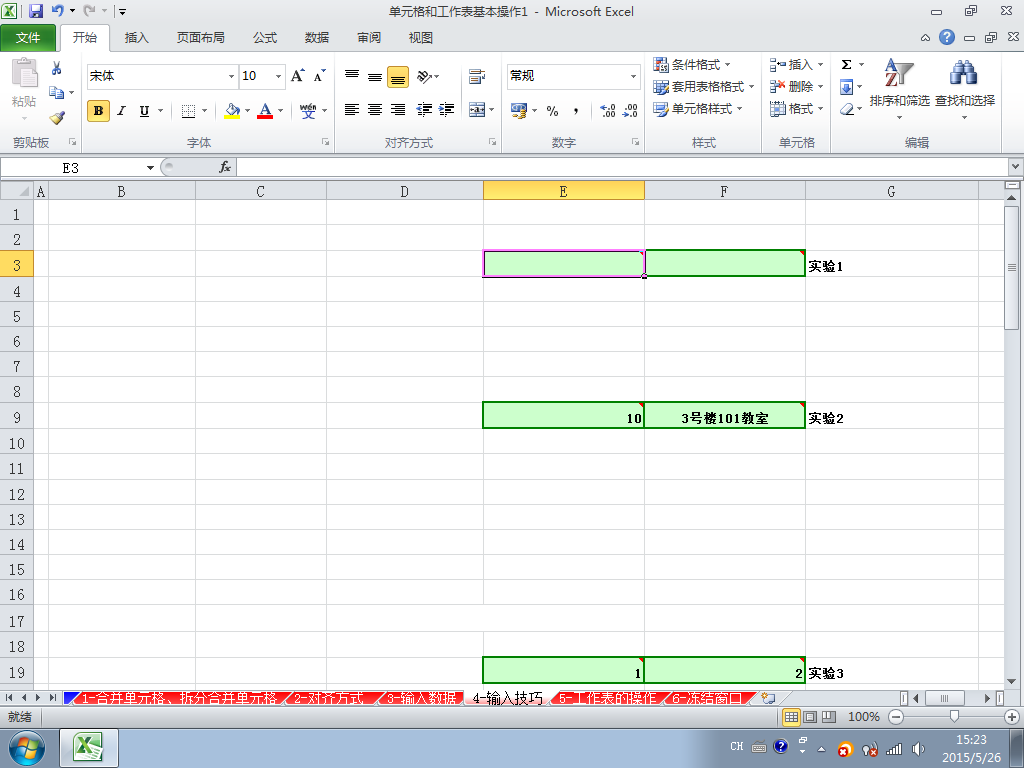The height and width of the screenshot is (768, 1024).
Task: Open 排序和筛选 sort and filter menu
Action: tap(899, 89)
